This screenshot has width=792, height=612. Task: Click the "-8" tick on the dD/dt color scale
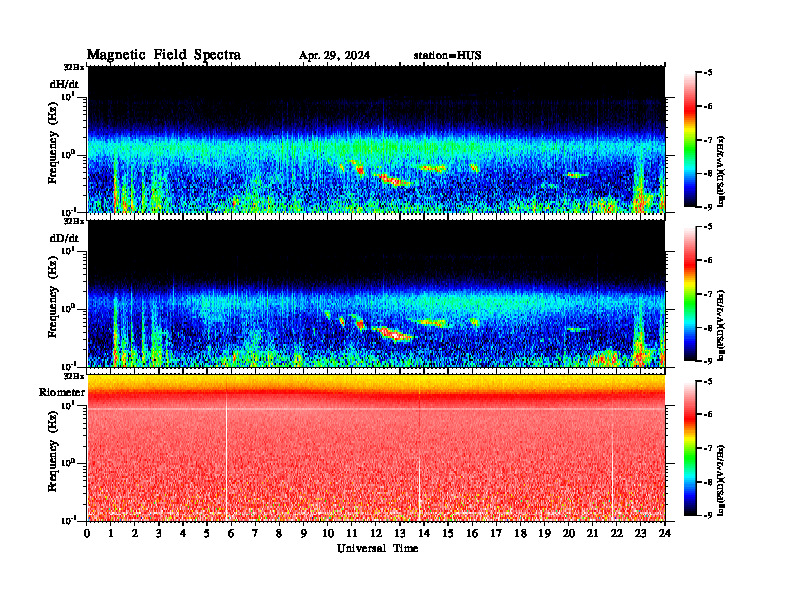click(708, 328)
